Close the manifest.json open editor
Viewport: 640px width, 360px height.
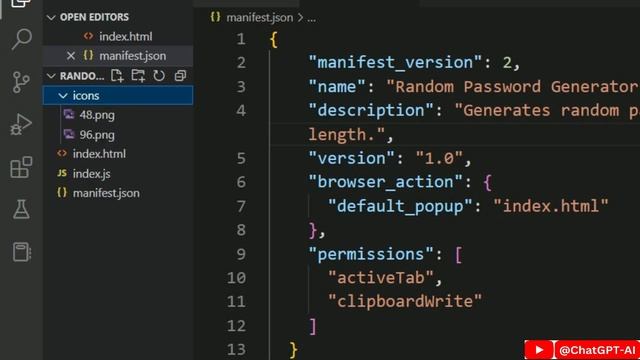(x=71, y=56)
